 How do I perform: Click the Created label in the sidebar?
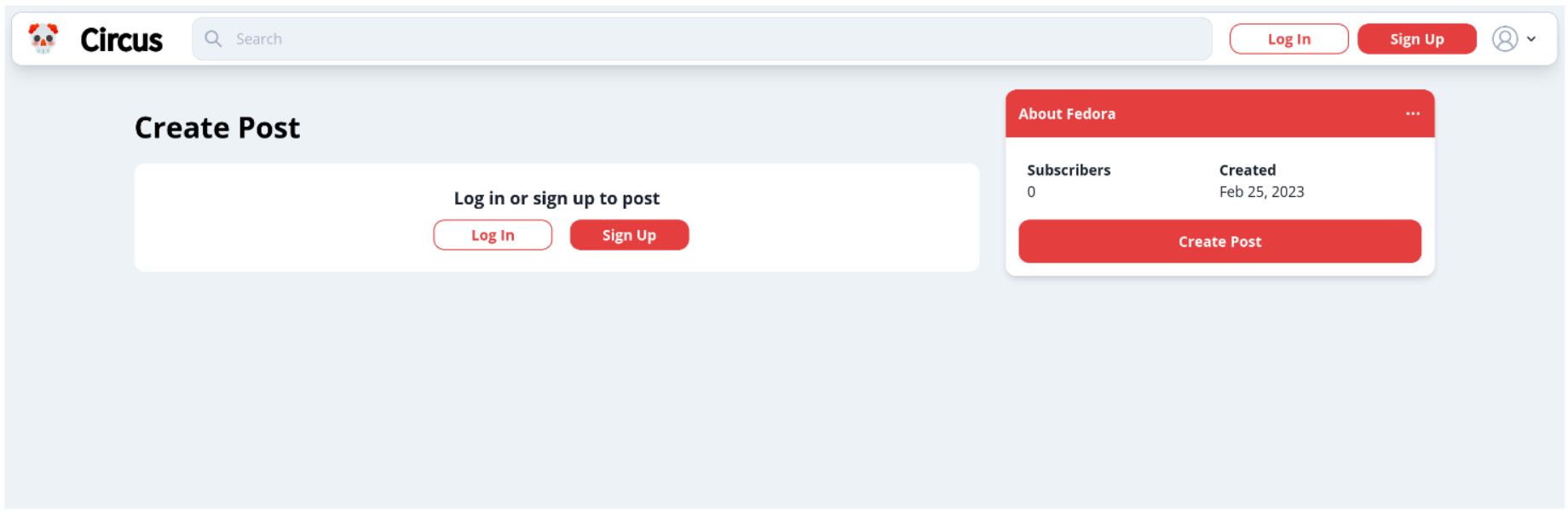[1247, 170]
